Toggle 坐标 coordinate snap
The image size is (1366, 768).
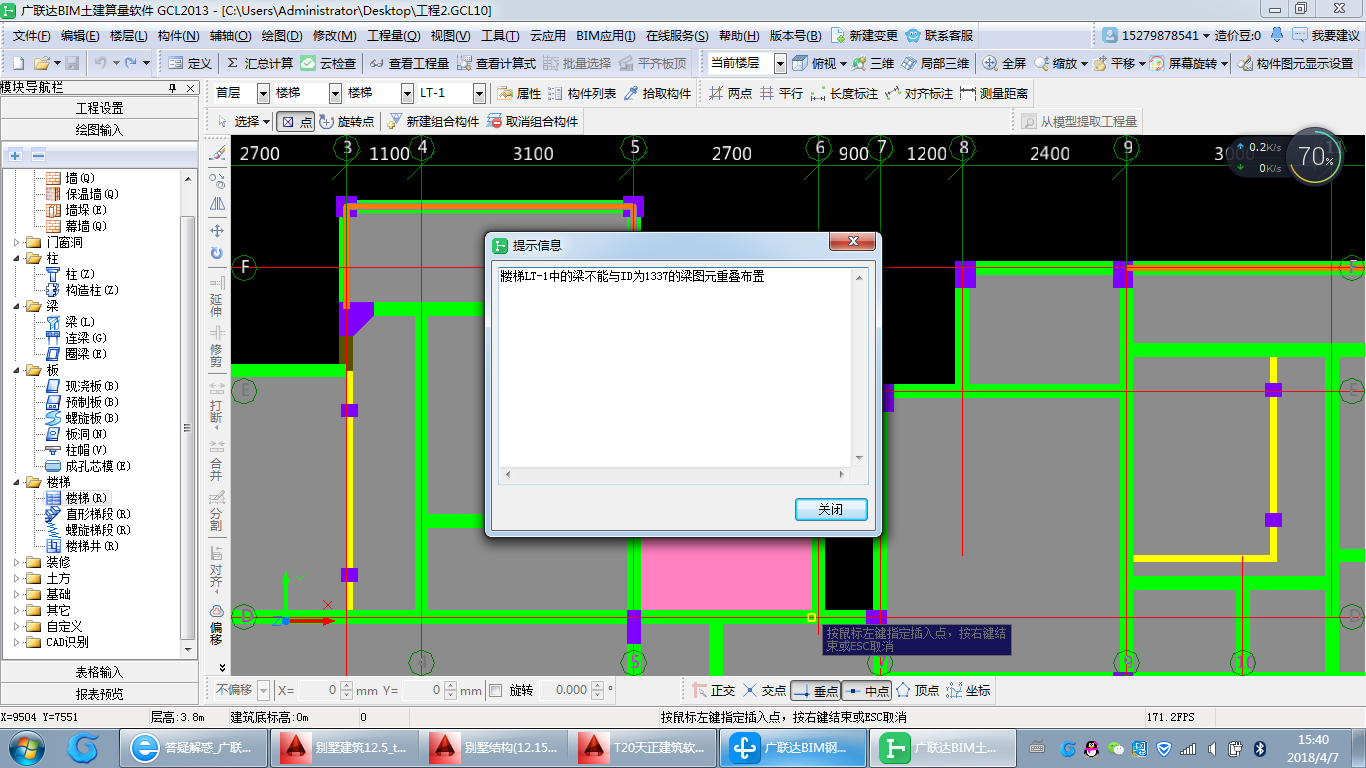tap(968, 690)
